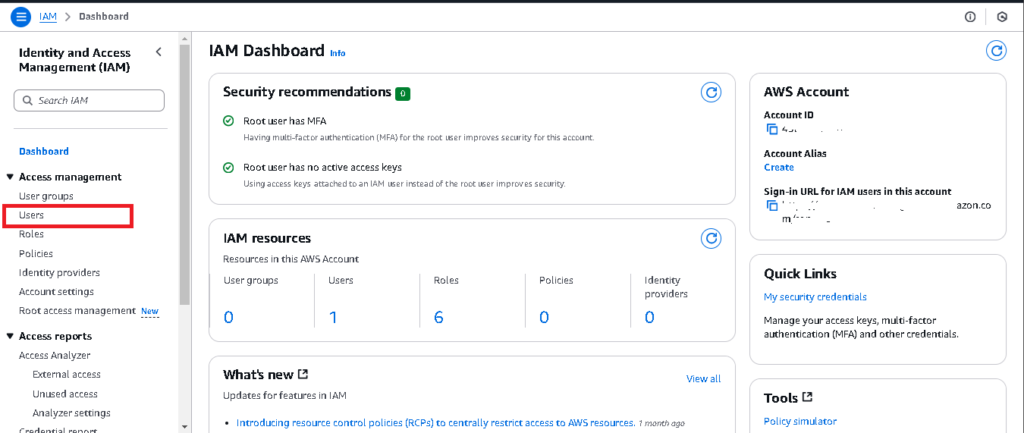Click the sidebar scrollbar down arrow
Screen dimensions: 1024x433
click(x=185, y=426)
